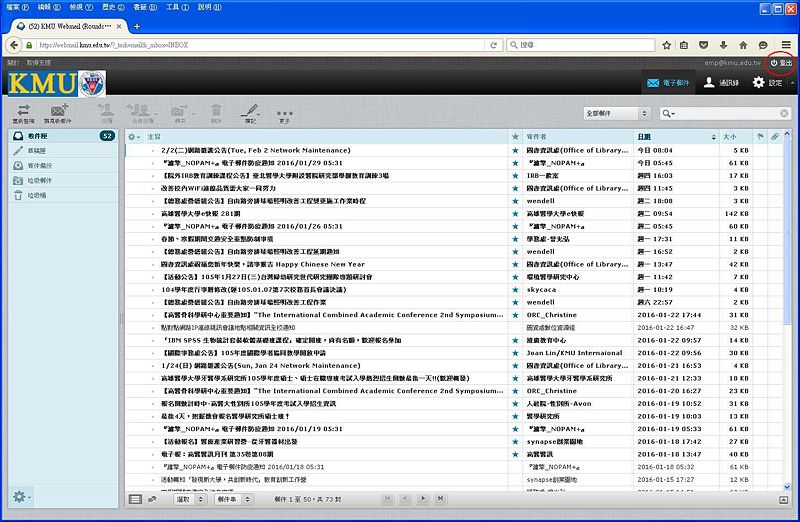800x522 pixels.
Task: Open the 更多 three-dots more actions
Action: (x=284, y=116)
